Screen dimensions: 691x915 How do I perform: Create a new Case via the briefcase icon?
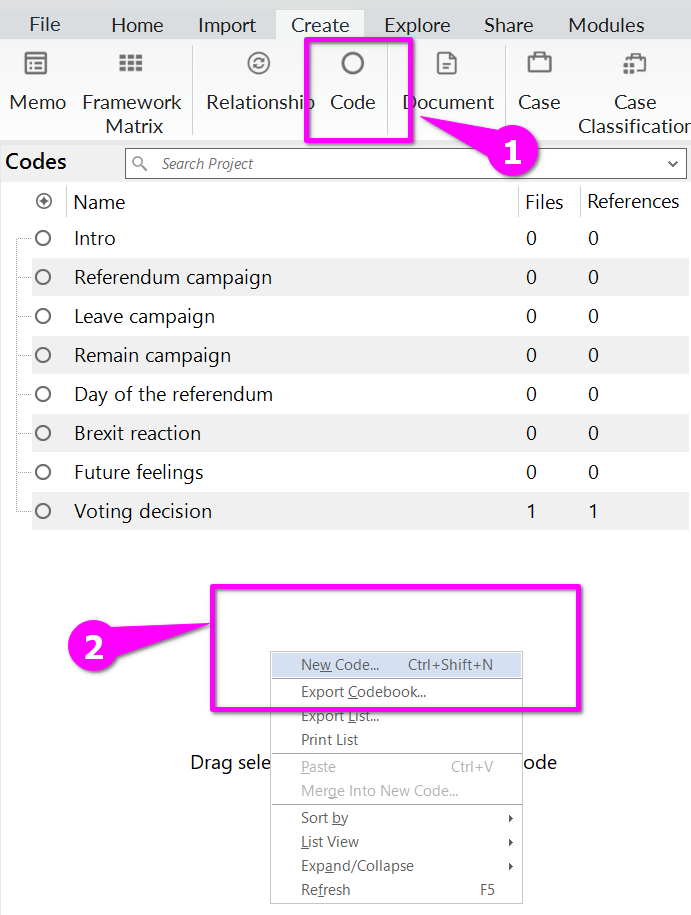click(x=539, y=64)
